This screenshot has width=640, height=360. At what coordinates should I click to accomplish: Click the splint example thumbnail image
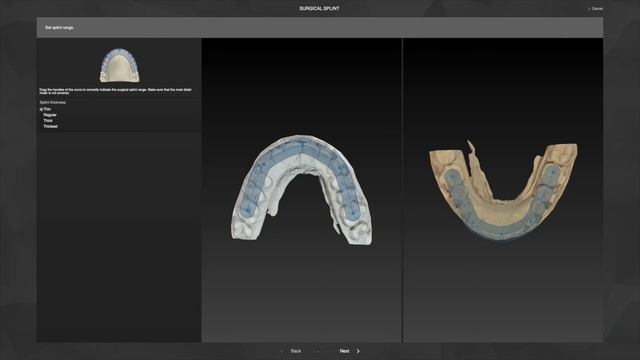[x=120, y=65]
